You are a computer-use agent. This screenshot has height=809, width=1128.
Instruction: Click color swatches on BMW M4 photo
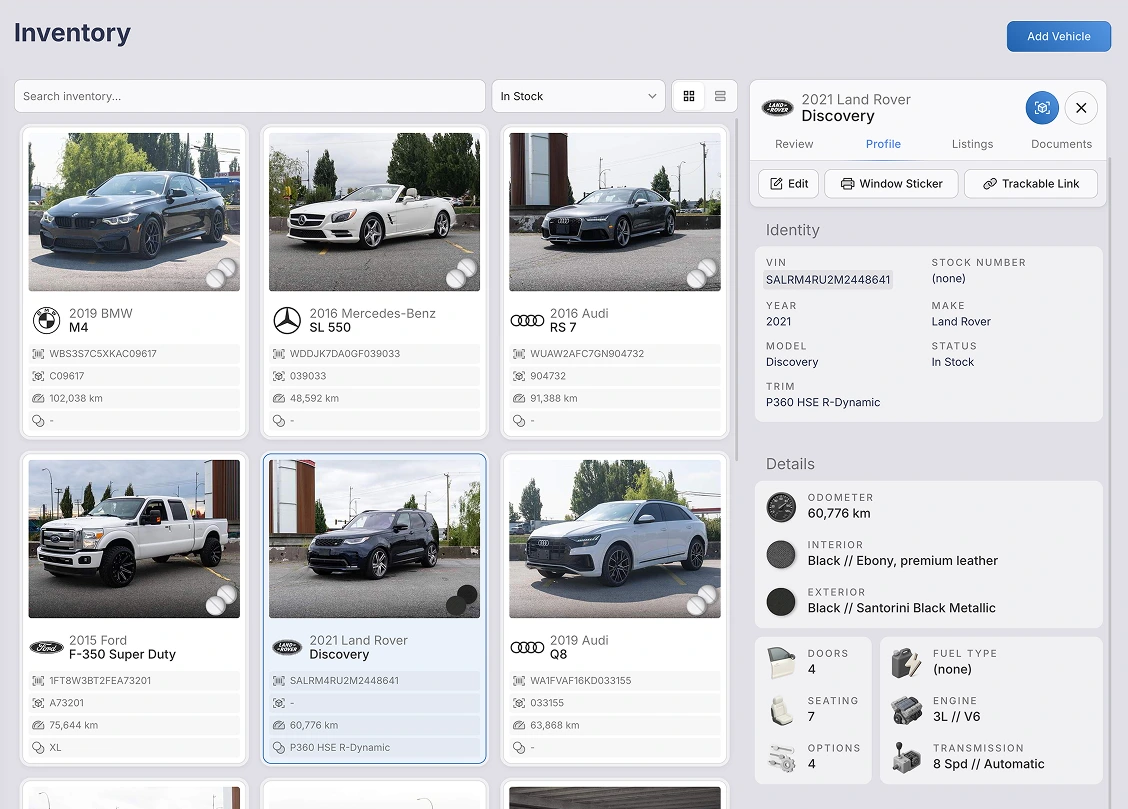coord(221,273)
